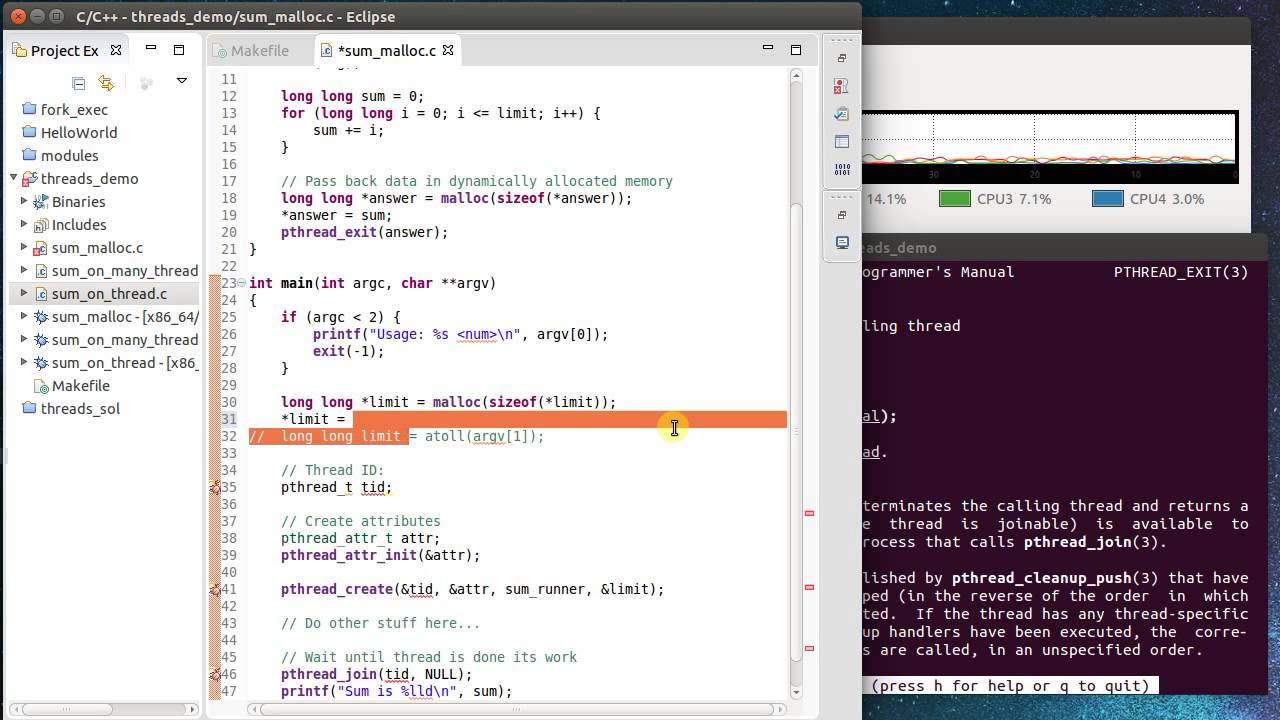Select the threads_sol project
The image size is (1280, 720).
point(80,408)
